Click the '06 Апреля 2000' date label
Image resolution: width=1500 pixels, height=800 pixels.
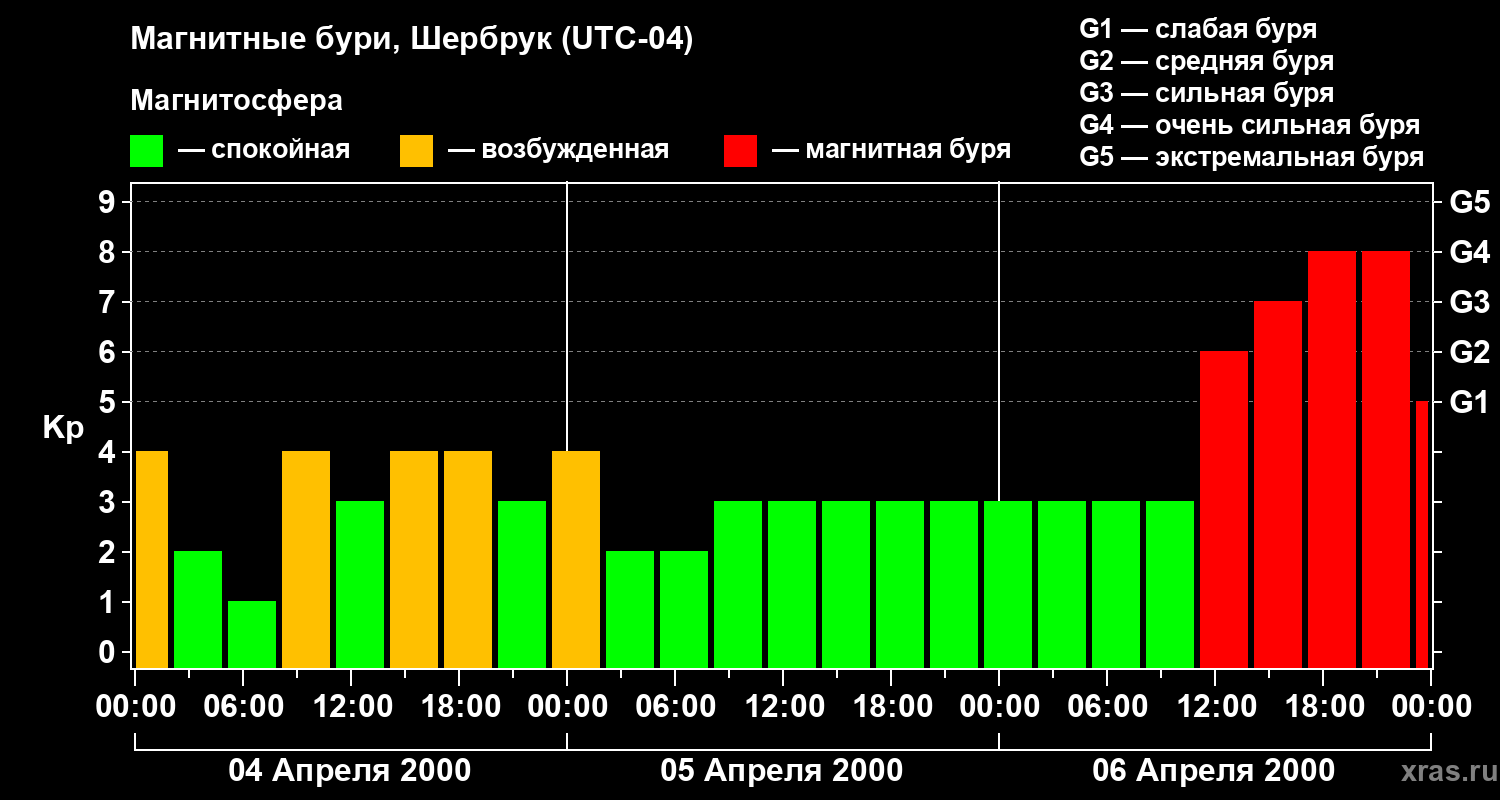[1214, 771]
